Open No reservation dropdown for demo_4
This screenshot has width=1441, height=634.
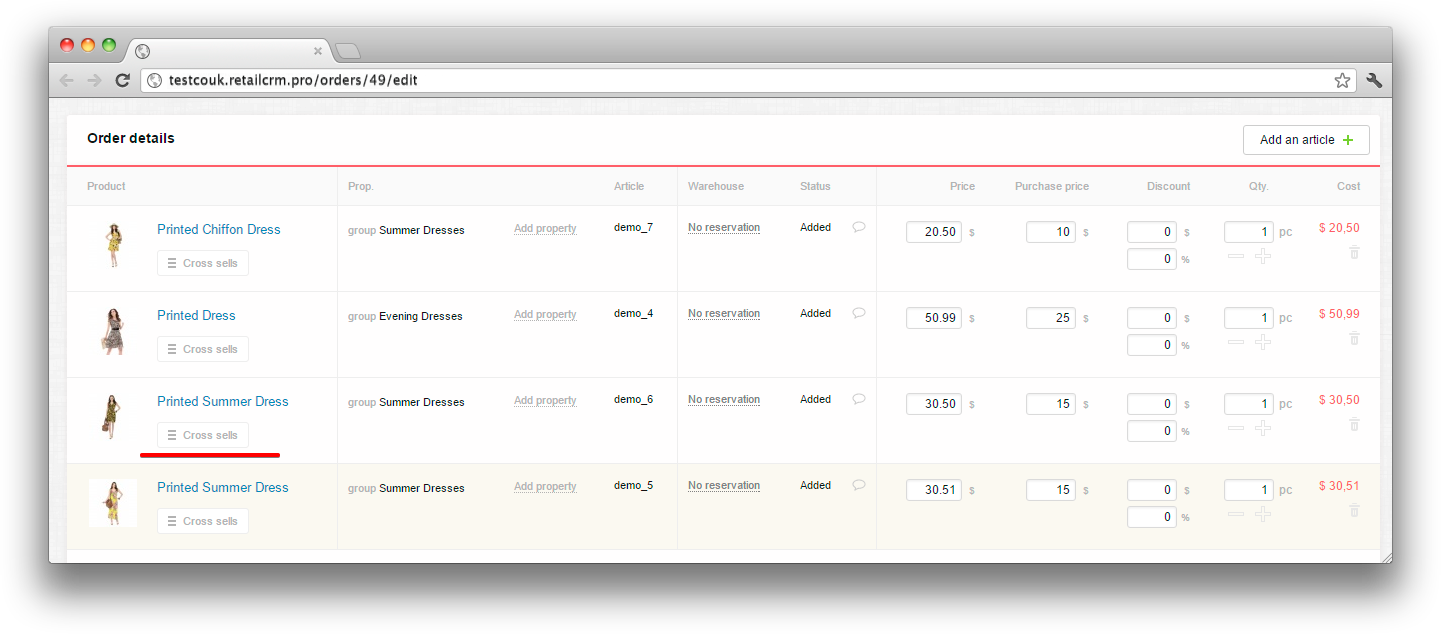click(x=724, y=314)
